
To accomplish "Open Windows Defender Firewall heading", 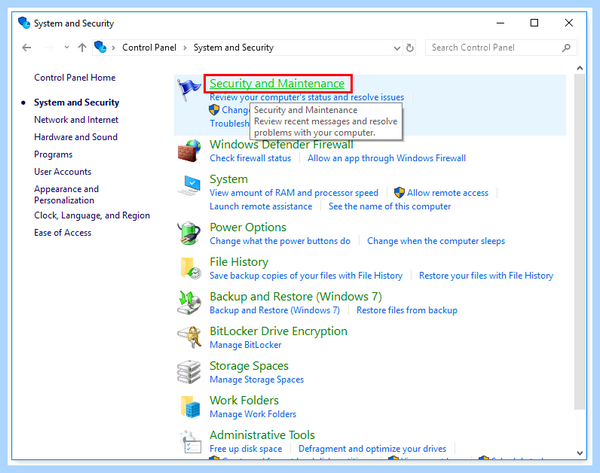I will click(x=281, y=145).
